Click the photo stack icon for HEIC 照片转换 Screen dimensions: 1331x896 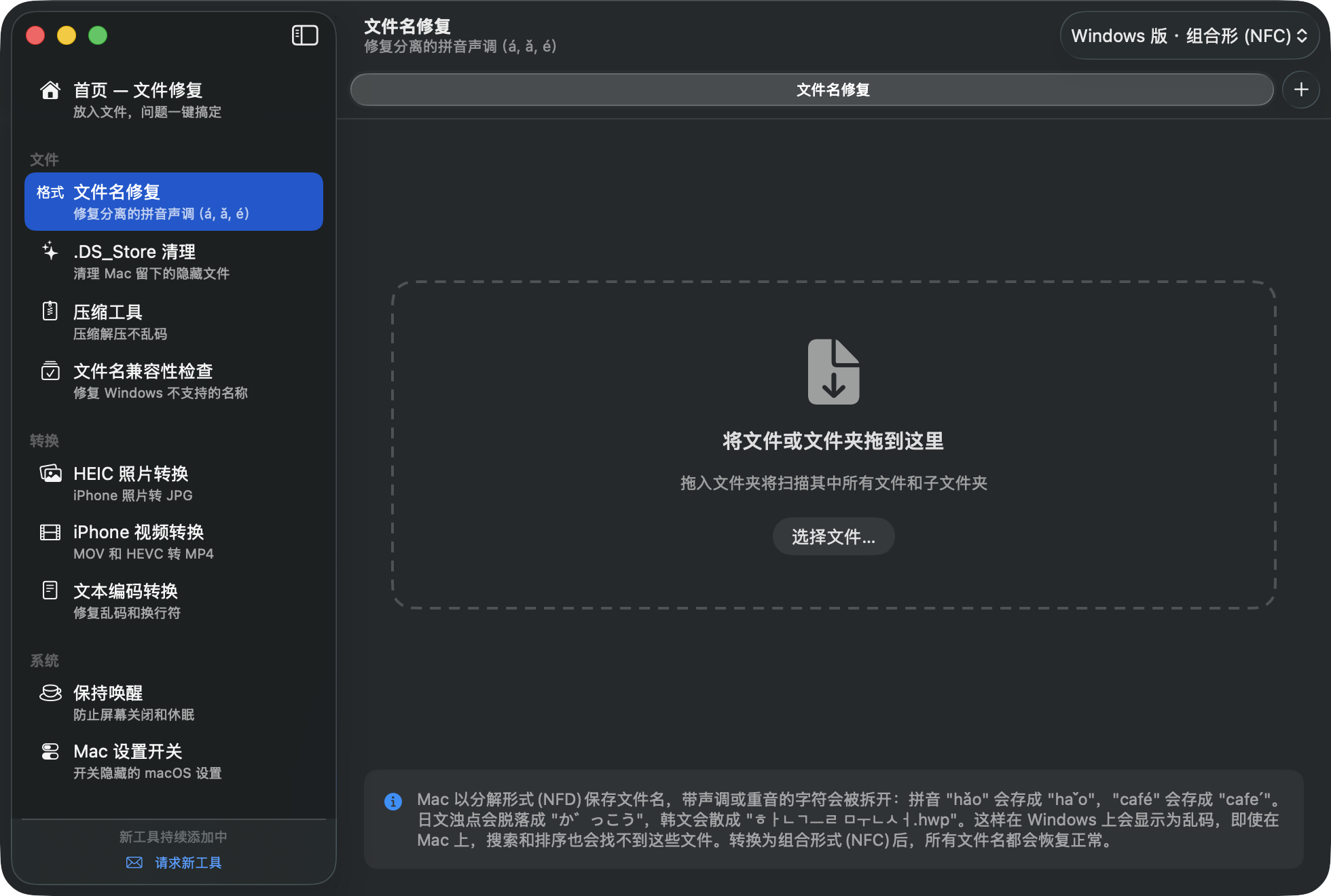[50, 473]
